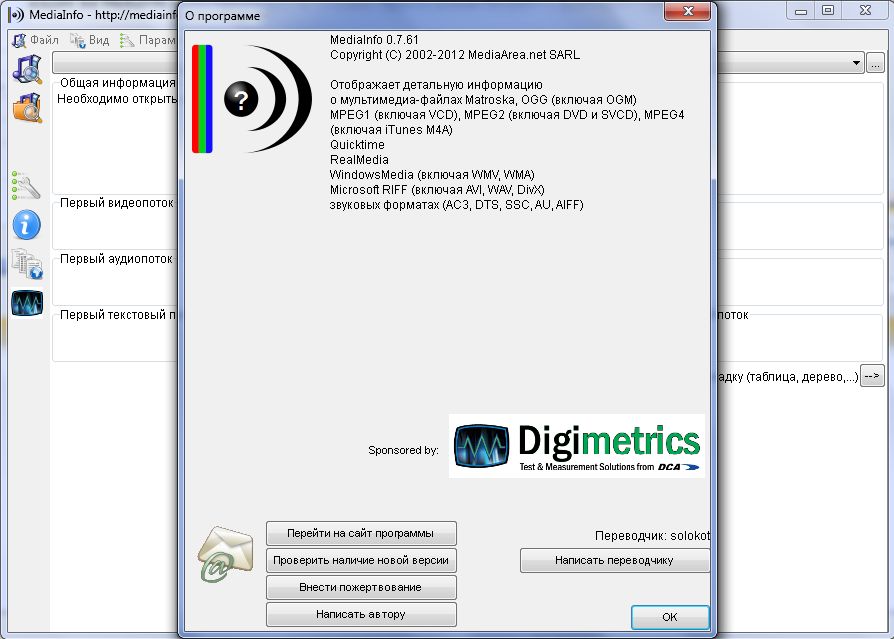This screenshot has width=894, height=639.
Task: Click the envelope email icon
Action: tap(226, 553)
